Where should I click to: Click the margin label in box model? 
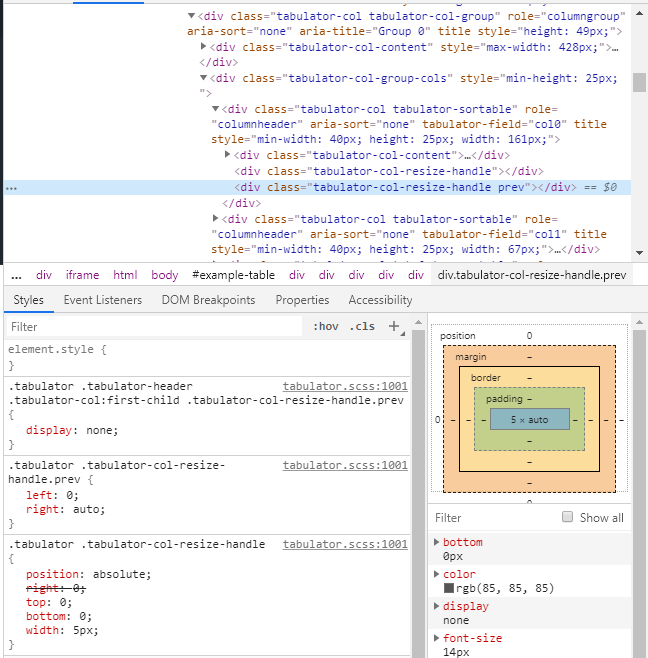click(x=470, y=357)
